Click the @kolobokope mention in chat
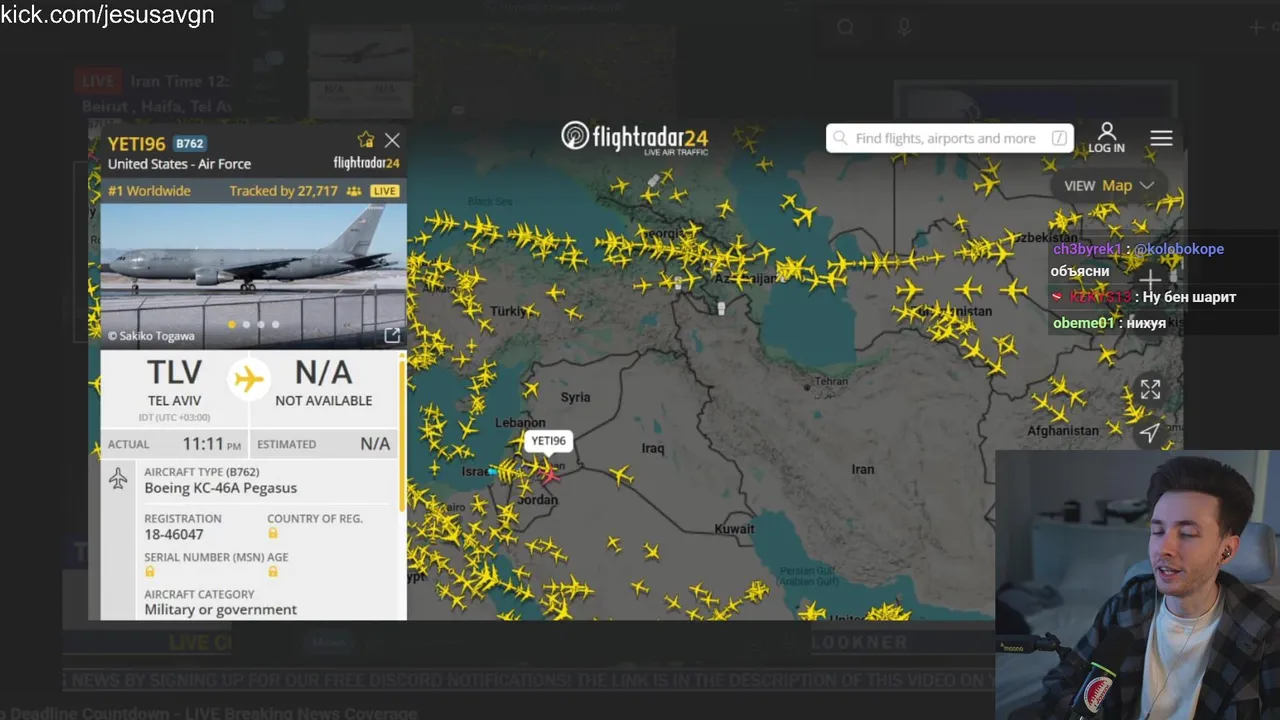Image resolution: width=1280 pixels, height=720 pixels. tap(1178, 249)
